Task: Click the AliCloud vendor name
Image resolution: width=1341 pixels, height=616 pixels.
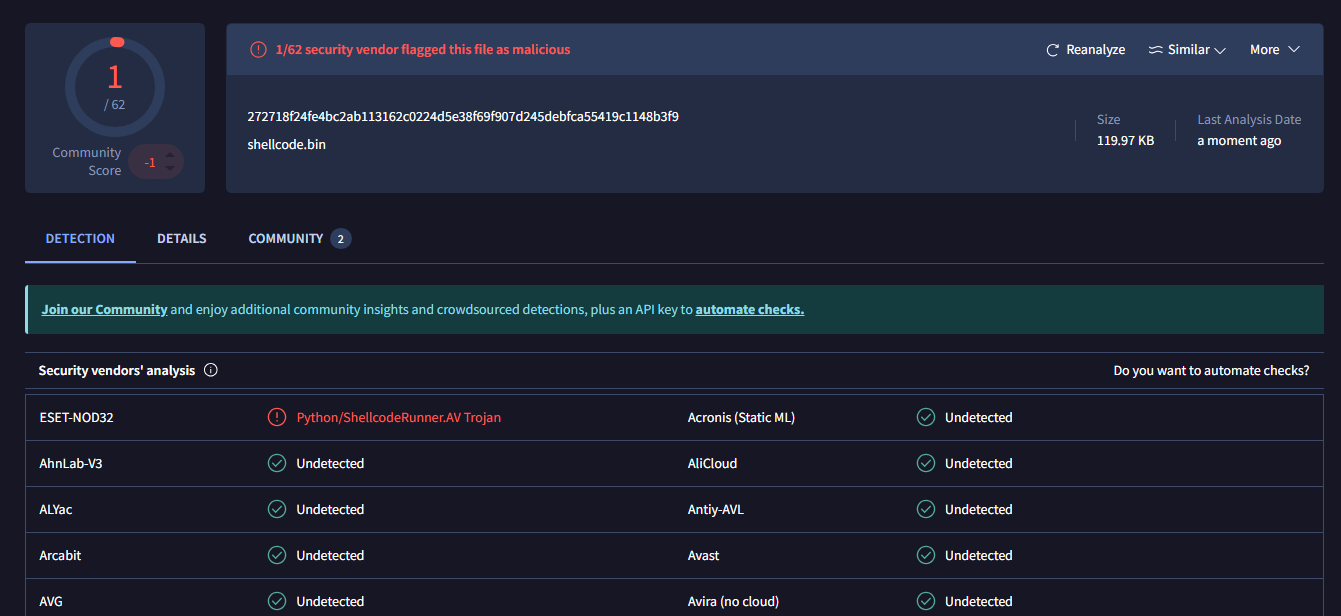Action: [x=712, y=464]
